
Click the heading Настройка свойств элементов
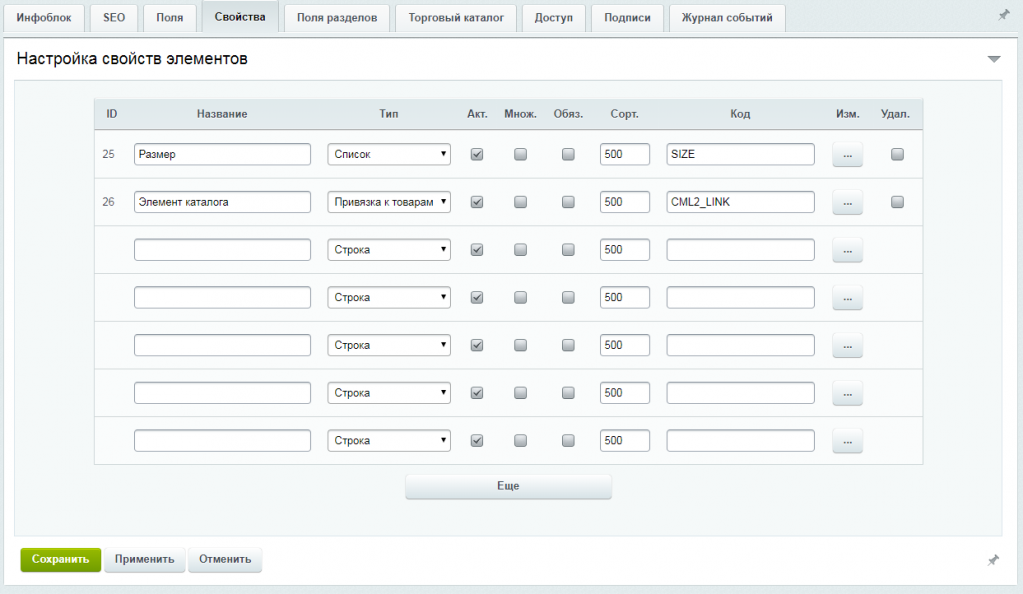132,59
